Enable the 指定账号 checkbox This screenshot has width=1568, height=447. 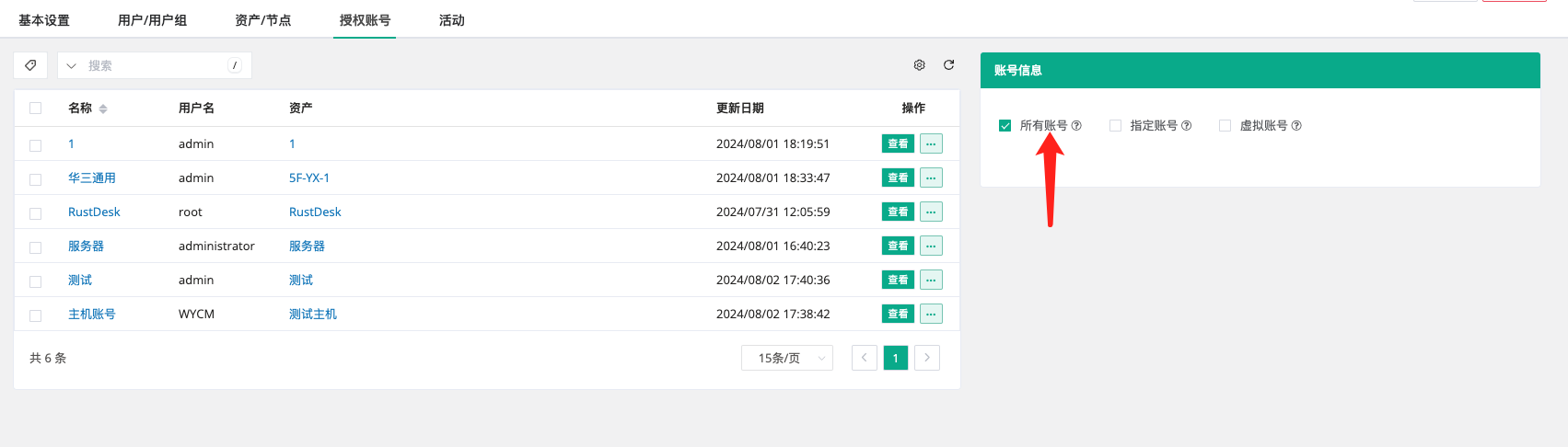click(x=1115, y=126)
